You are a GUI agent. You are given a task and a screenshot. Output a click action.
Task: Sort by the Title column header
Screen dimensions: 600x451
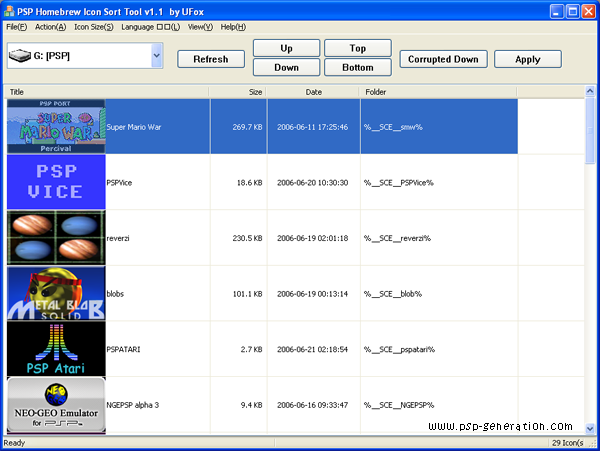coord(107,92)
